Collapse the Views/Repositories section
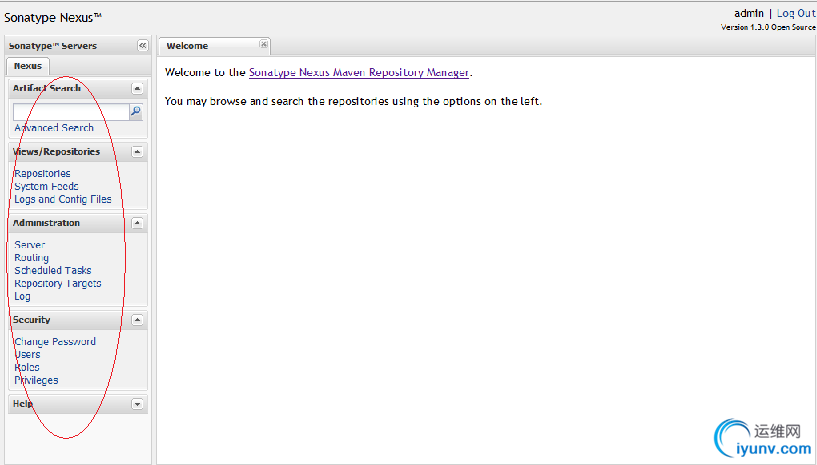The width and height of the screenshot is (817, 465). click(x=137, y=152)
